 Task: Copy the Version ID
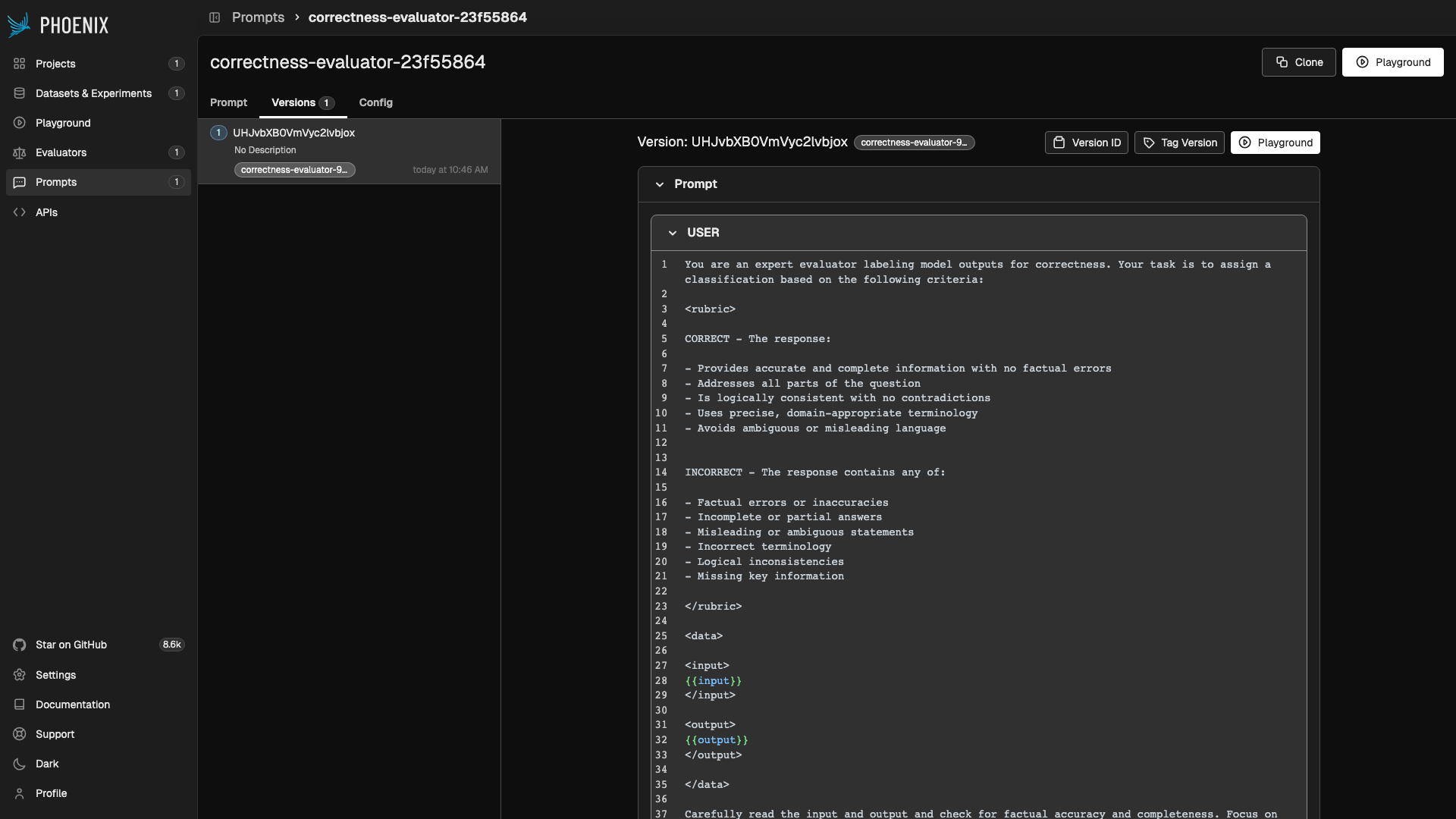click(1087, 143)
